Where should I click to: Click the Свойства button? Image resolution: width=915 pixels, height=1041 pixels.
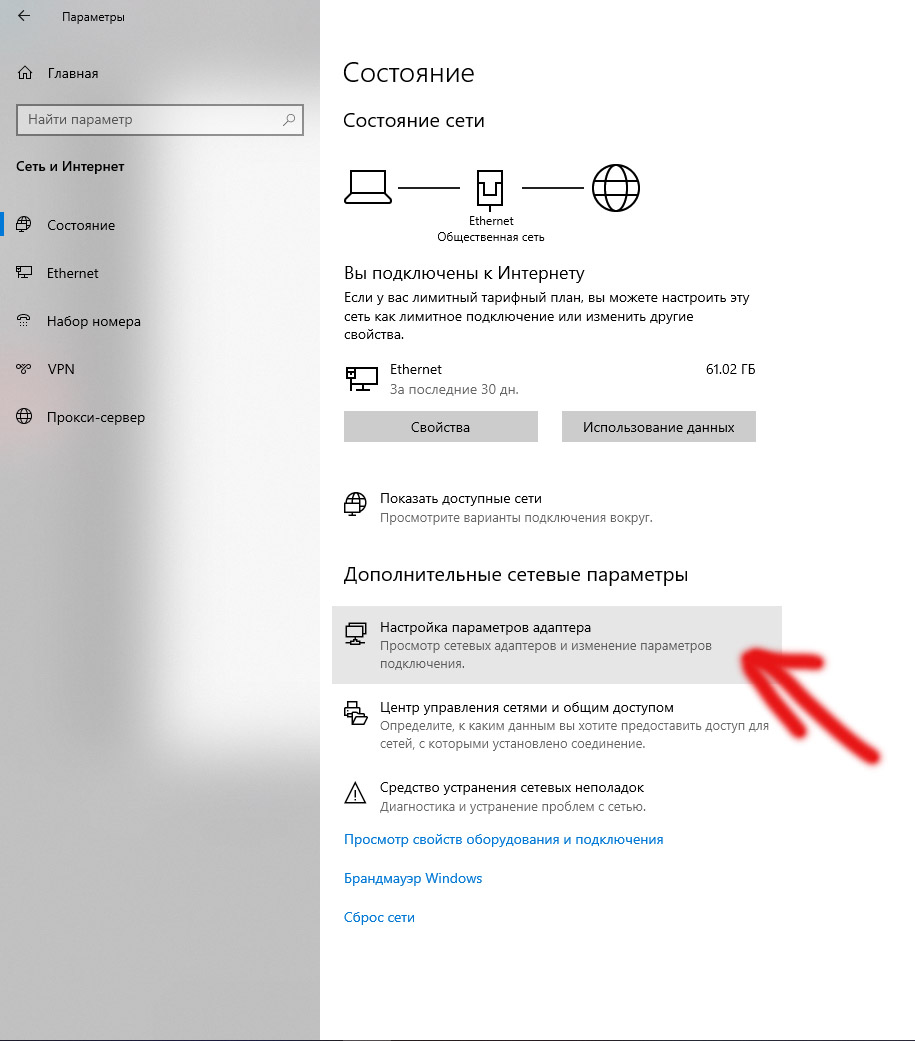[x=440, y=427]
